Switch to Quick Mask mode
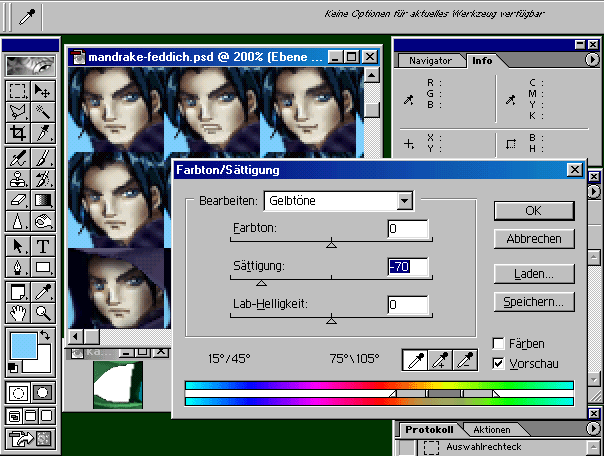The image size is (604, 456). pyautogui.click(x=42, y=393)
